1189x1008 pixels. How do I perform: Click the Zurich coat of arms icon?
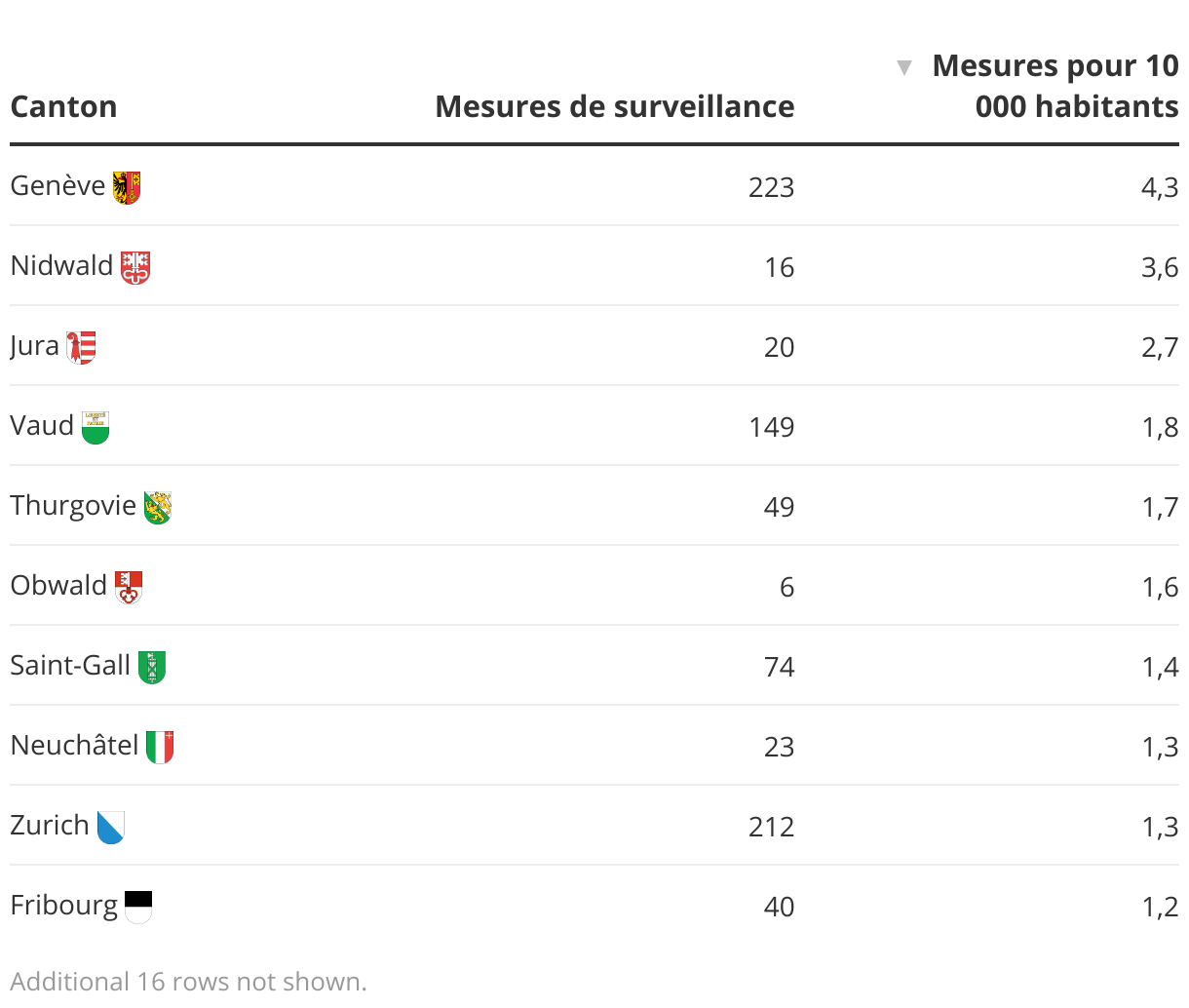tap(111, 827)
